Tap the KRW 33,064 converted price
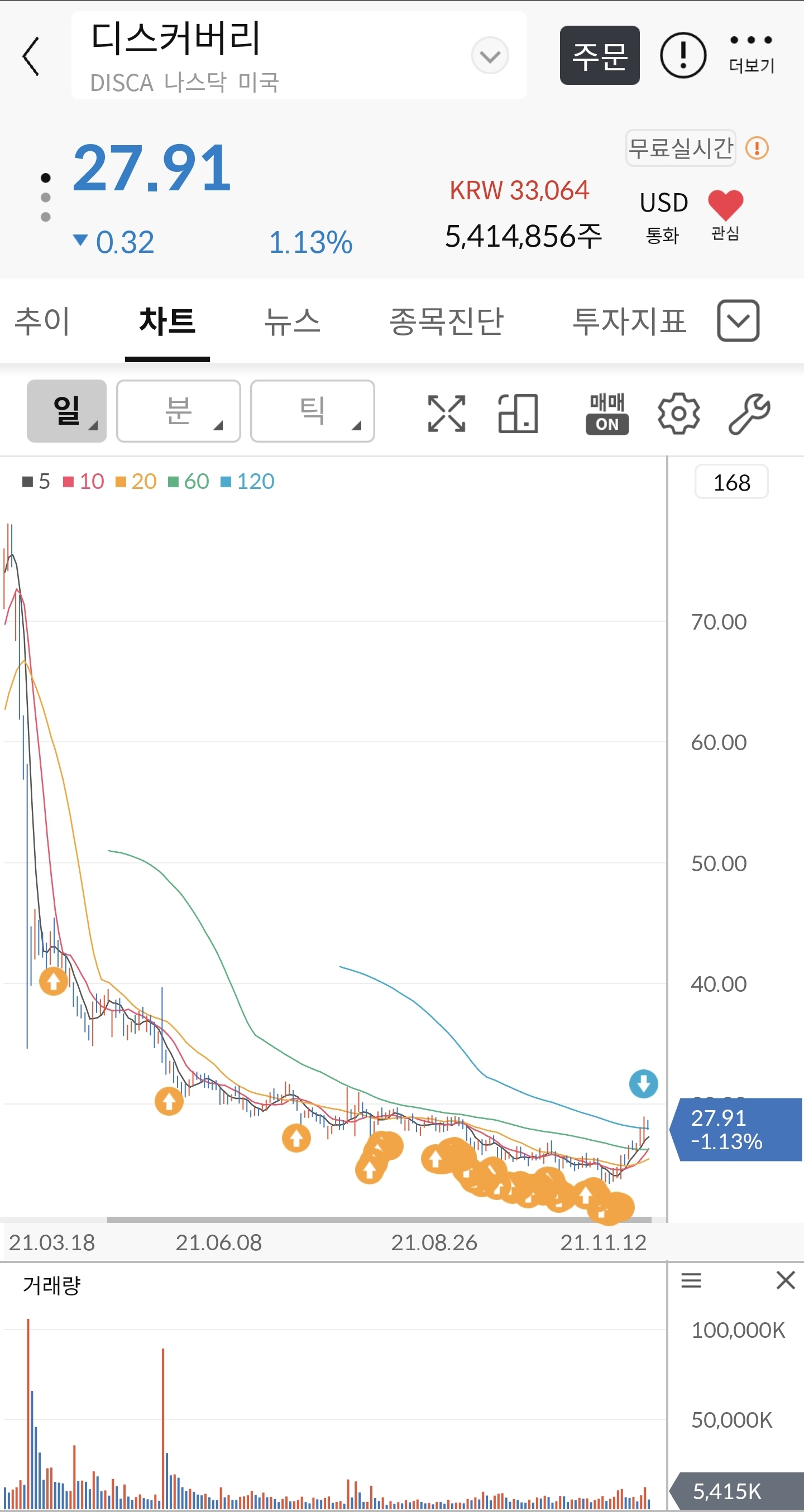 (x=519, y=190)
